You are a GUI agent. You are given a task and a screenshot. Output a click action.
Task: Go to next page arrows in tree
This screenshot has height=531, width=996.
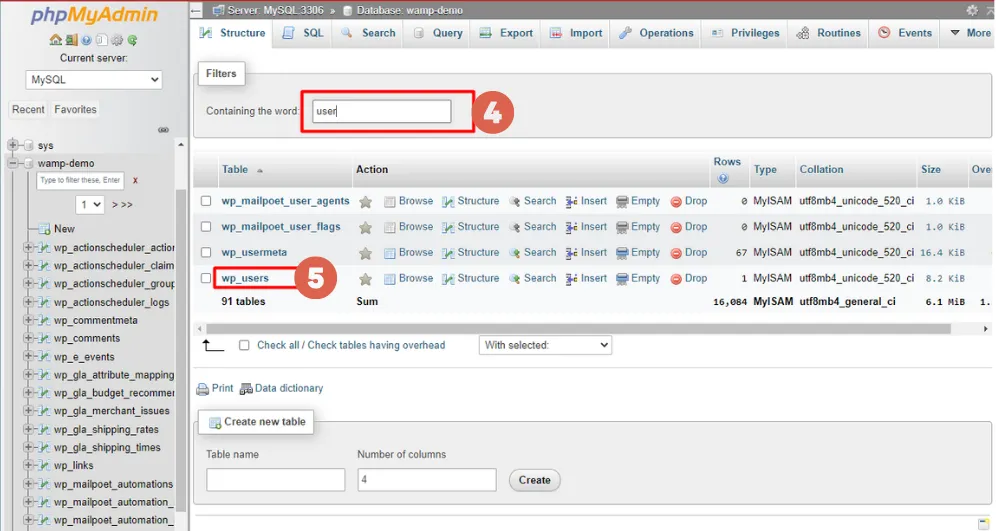(x=122, y=205)
